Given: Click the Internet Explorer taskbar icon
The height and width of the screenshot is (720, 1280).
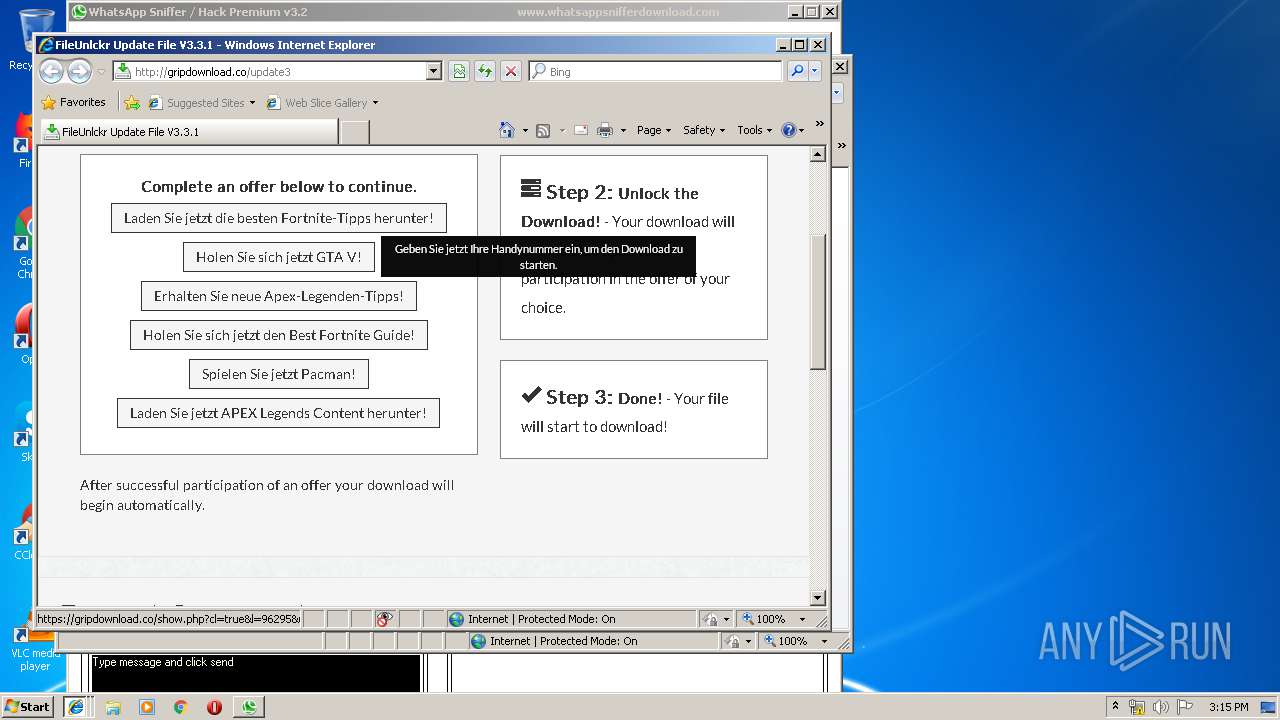Looking at the screenshot, I should coord(76,707).
